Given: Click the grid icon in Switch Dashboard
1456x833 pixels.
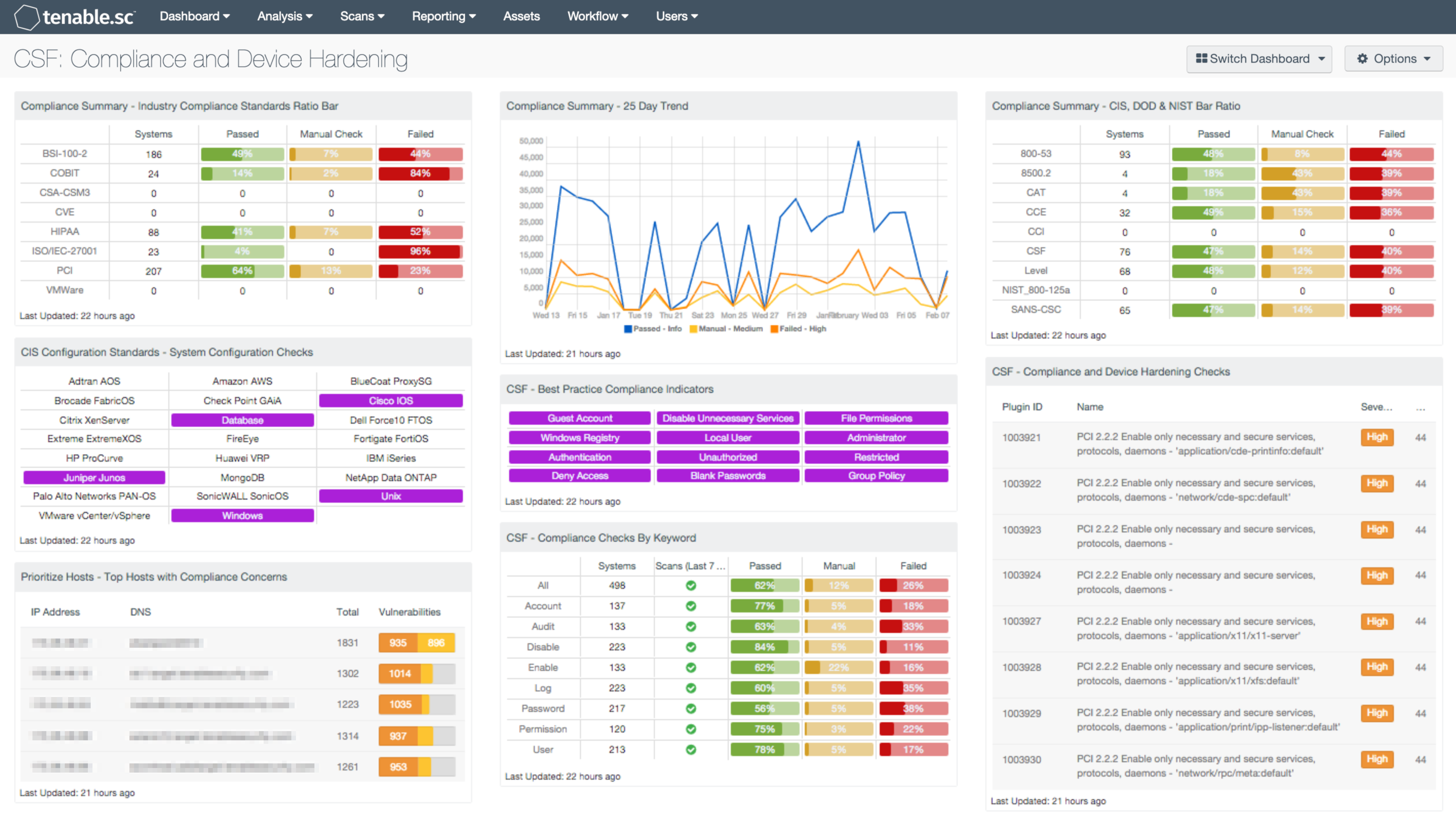Looking at the screenshot, I should pyautogui.click(x=1201, y=58).
